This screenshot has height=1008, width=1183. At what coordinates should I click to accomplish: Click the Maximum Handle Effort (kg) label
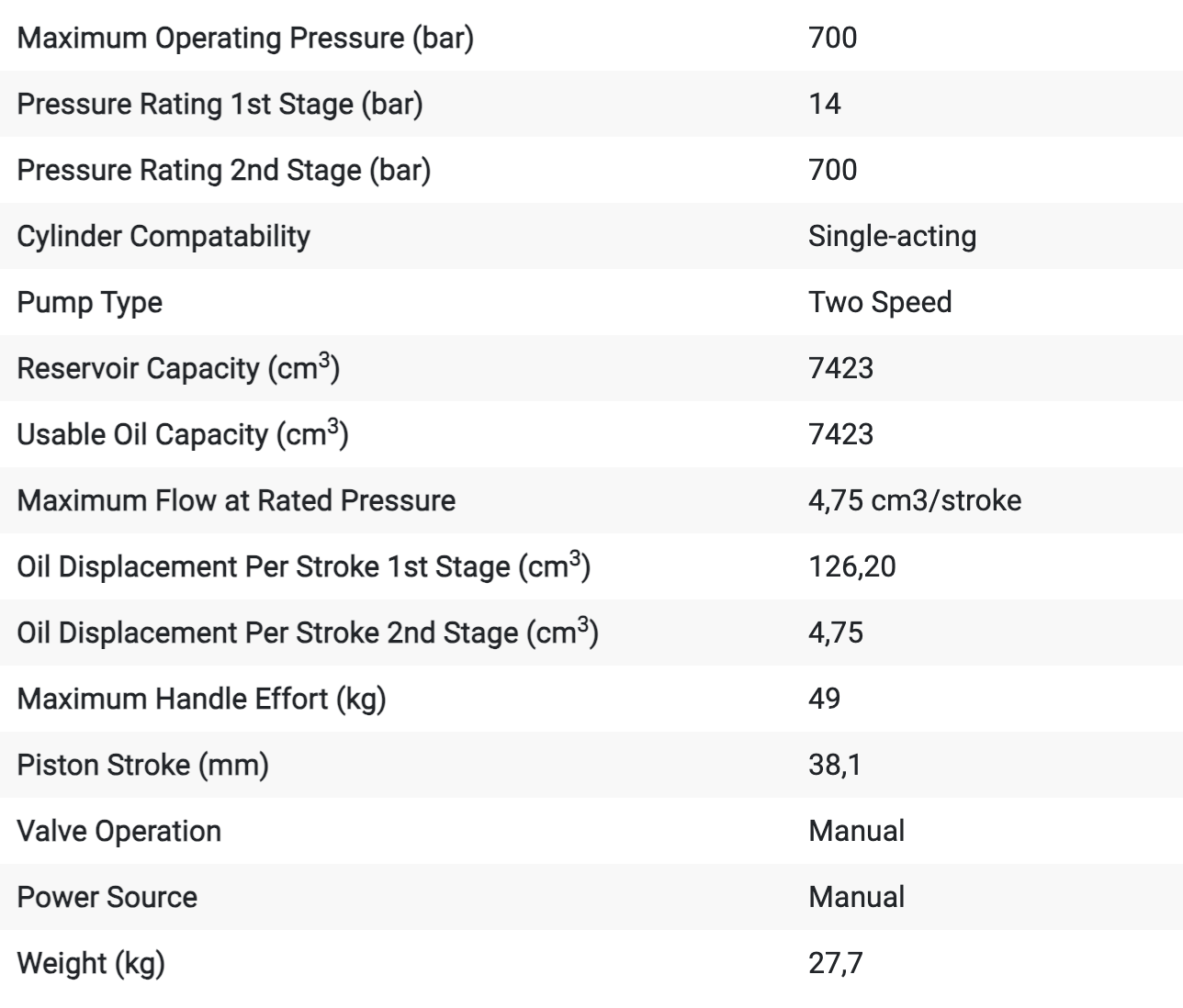[201, 700]
